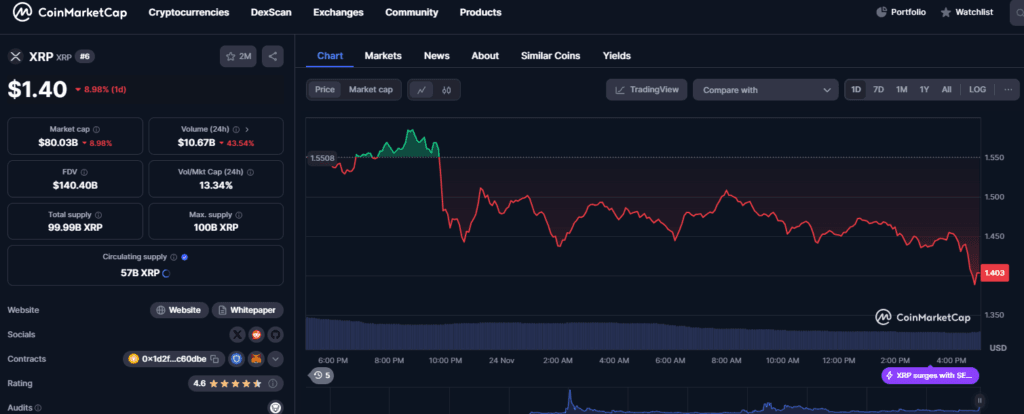Select the line chart style icon
The height and width of the screenshot is (414, 1024).
[x=421, y=90]
